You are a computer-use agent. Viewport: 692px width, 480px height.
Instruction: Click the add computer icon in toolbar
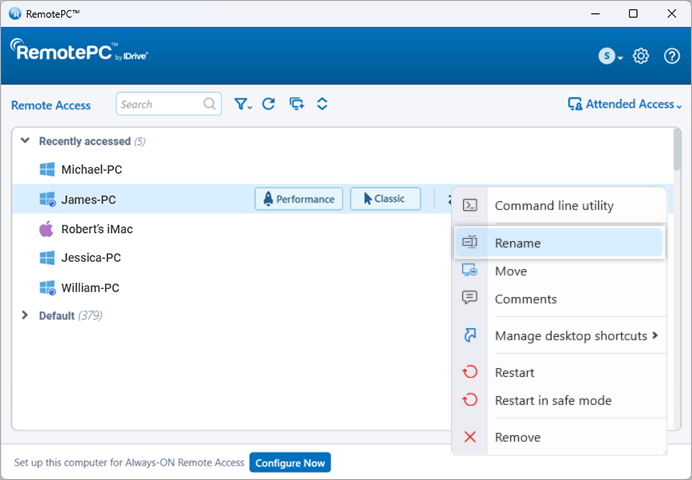click(x=296, y=104)
